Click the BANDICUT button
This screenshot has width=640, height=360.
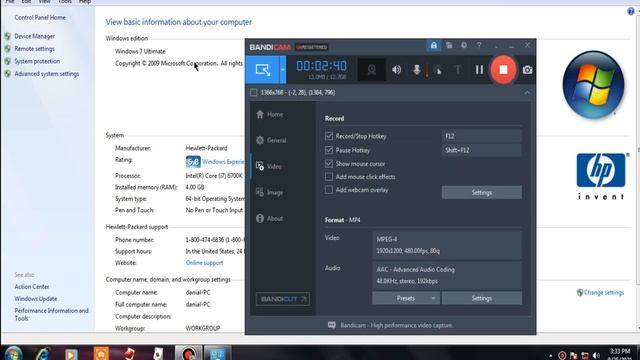pyautogui.click(x=282, y=299)
